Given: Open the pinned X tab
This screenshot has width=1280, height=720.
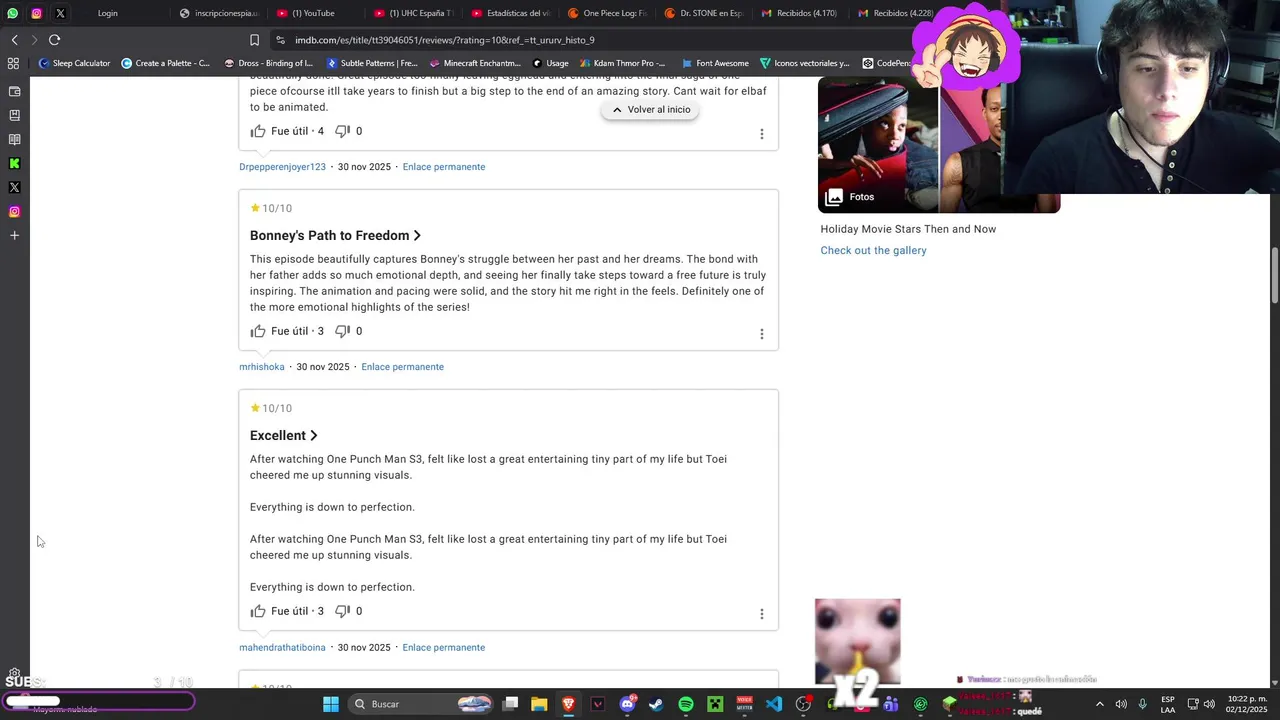Looking at the screenshot, I should (x=61, y=13).
